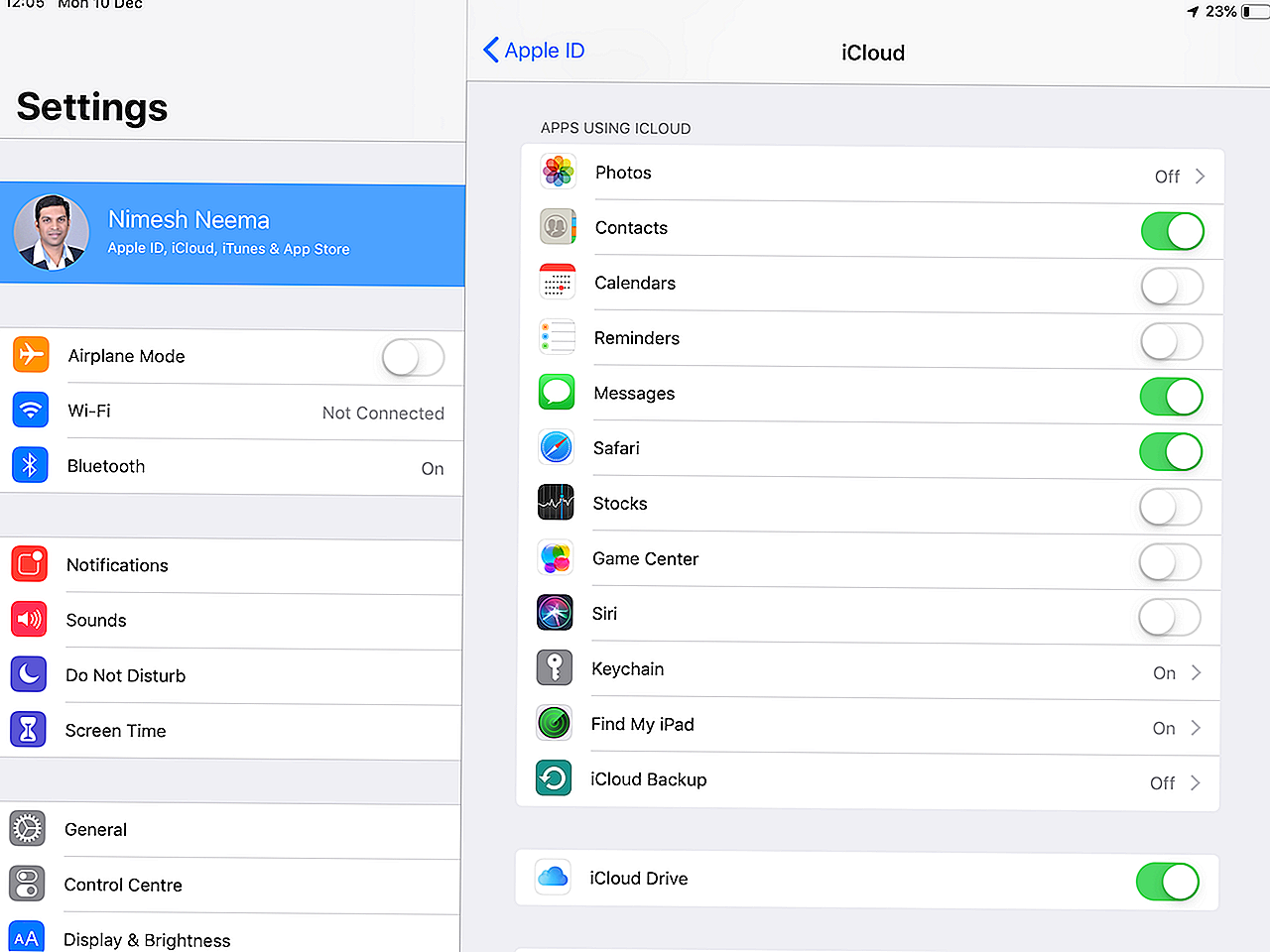The width and height of the screenshot is (1270, 952).
Task: Tap the Do Not Disturb moon icon
Action: [x=29, y=674]
